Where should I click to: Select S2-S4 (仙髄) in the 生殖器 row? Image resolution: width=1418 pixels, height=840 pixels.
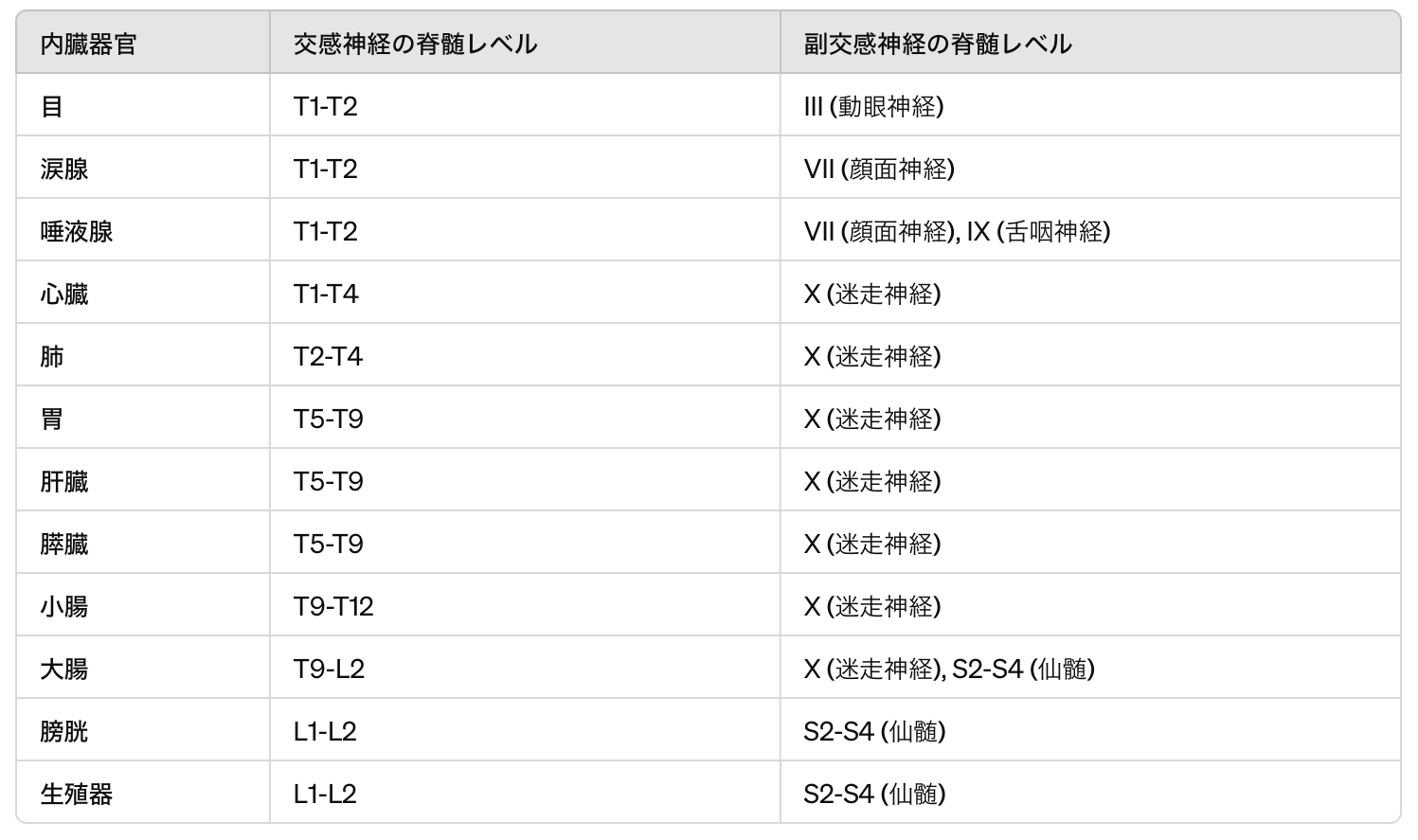[x=874, y=794]
